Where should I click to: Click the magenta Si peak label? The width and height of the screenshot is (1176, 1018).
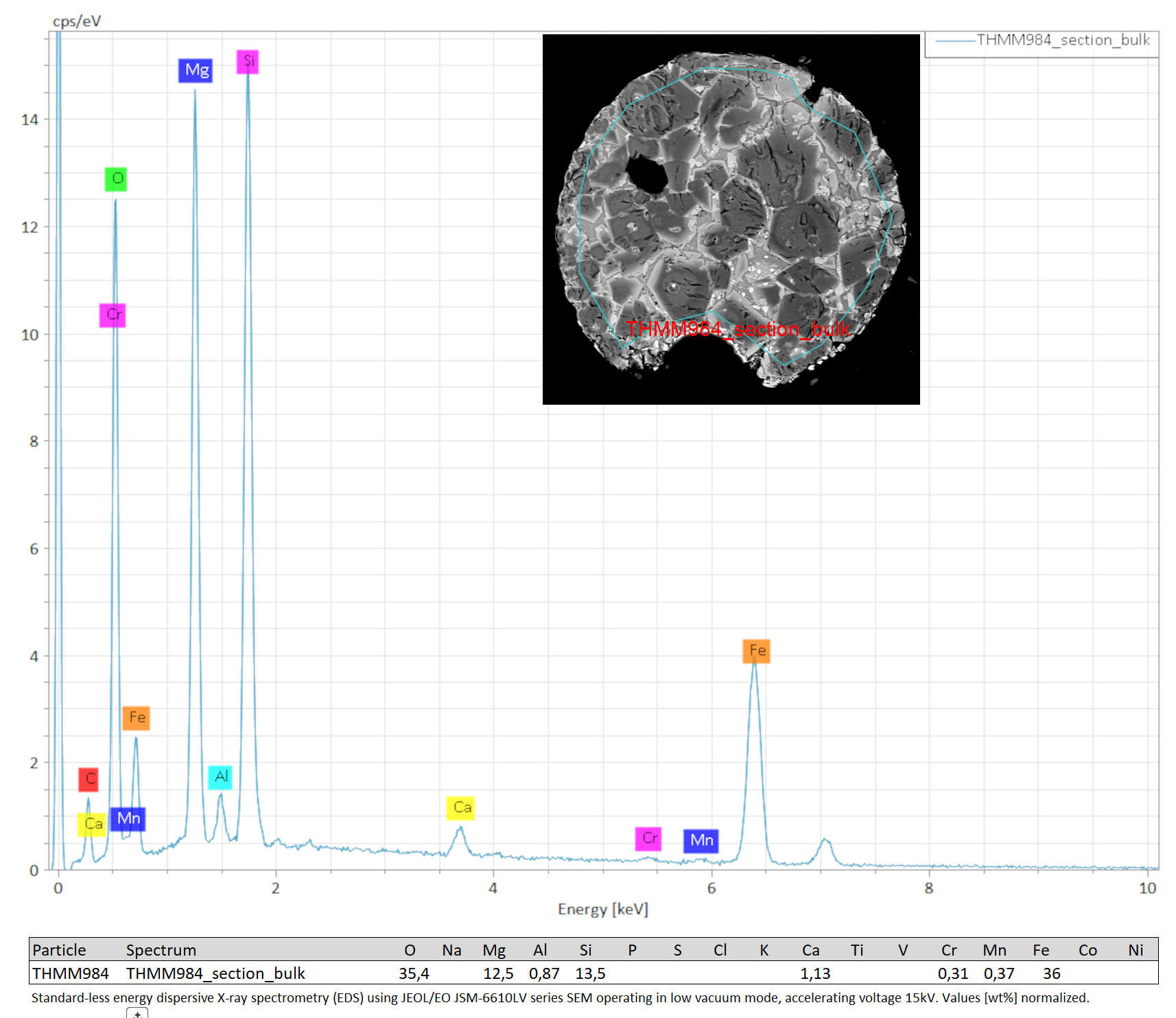pyautogui.click(x=248, y=62)
